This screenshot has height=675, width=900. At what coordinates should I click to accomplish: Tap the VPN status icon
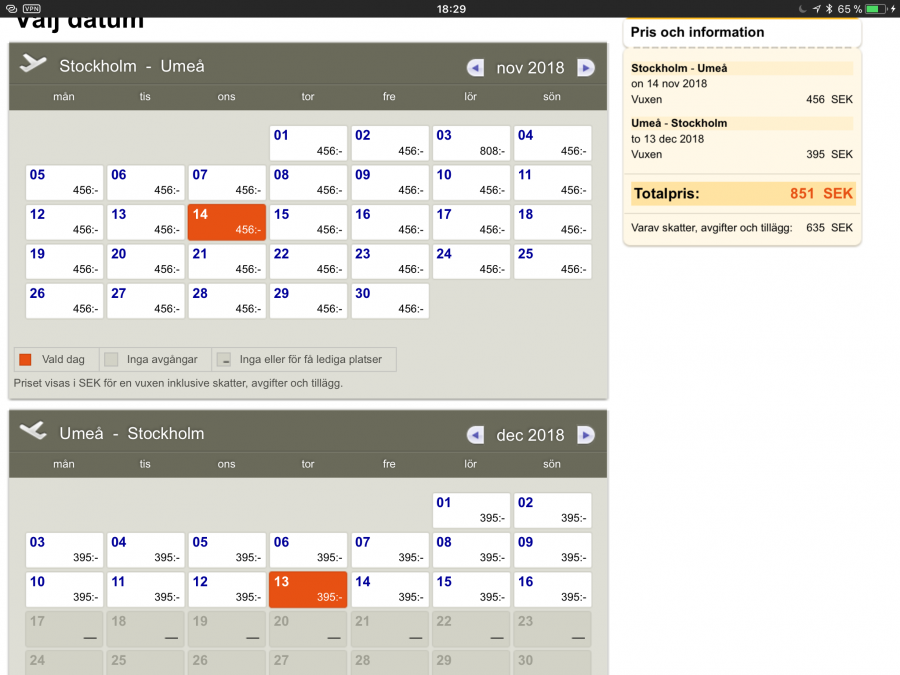click(x=32, y=8)
